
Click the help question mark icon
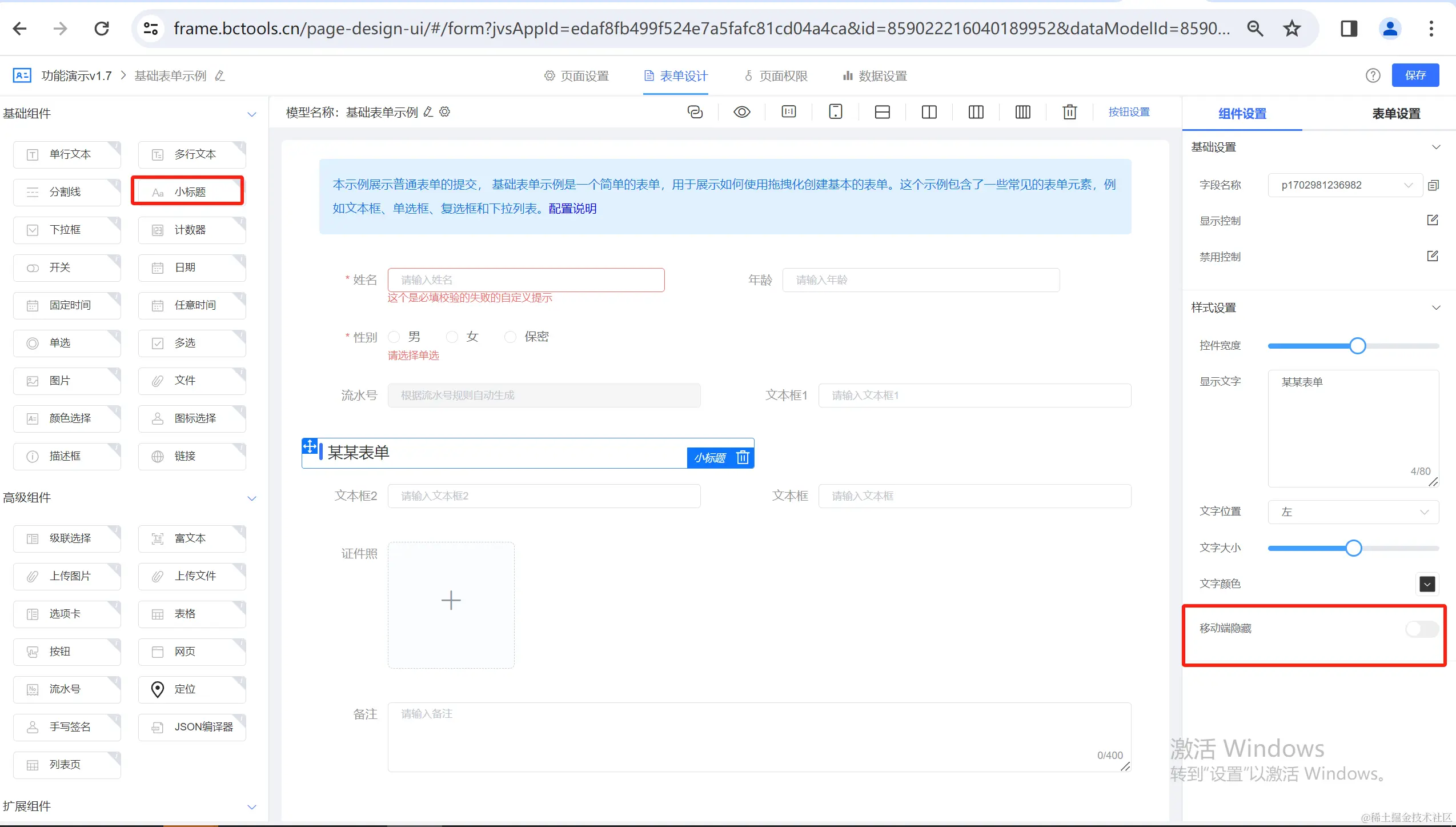[1373, 75]
